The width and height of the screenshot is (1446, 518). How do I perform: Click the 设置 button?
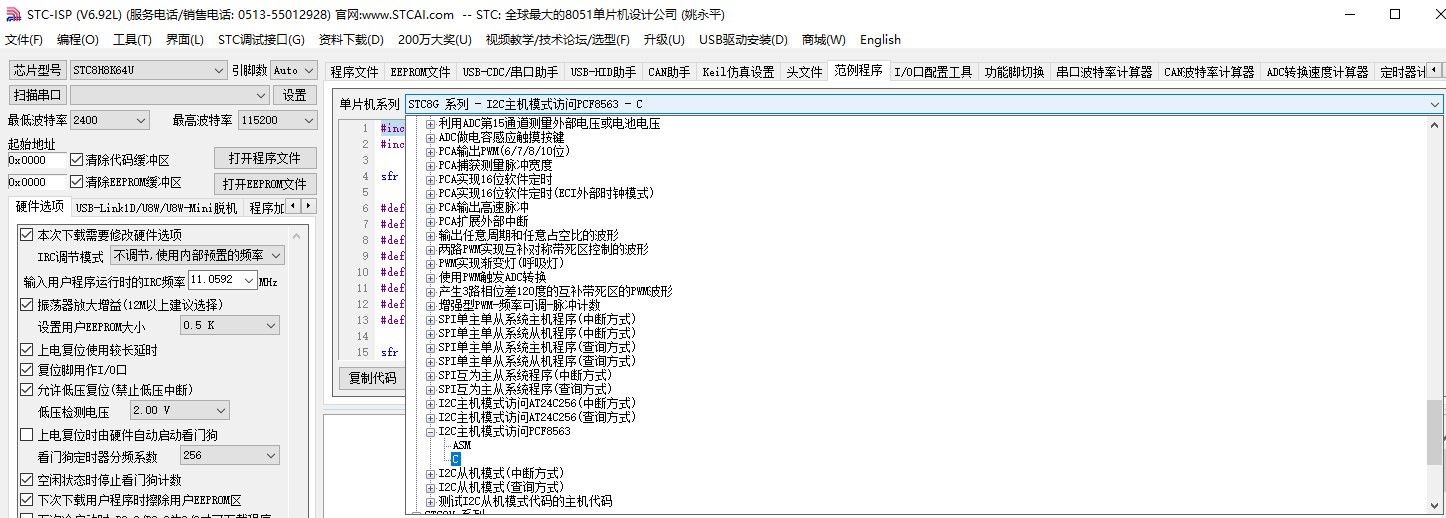(x=295, y=95)
